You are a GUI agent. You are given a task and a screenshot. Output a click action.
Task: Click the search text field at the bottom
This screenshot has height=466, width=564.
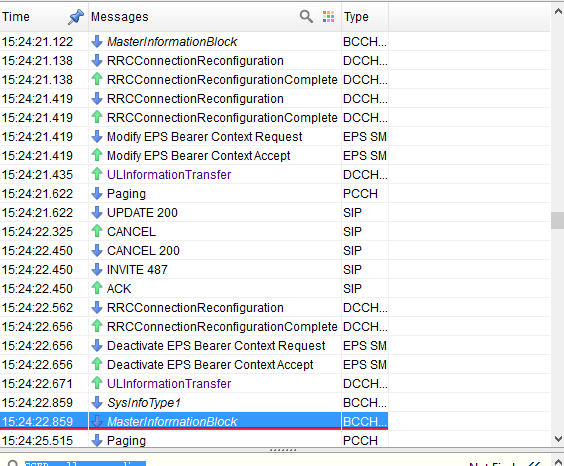pyautogui.click(x=85, y=463)
